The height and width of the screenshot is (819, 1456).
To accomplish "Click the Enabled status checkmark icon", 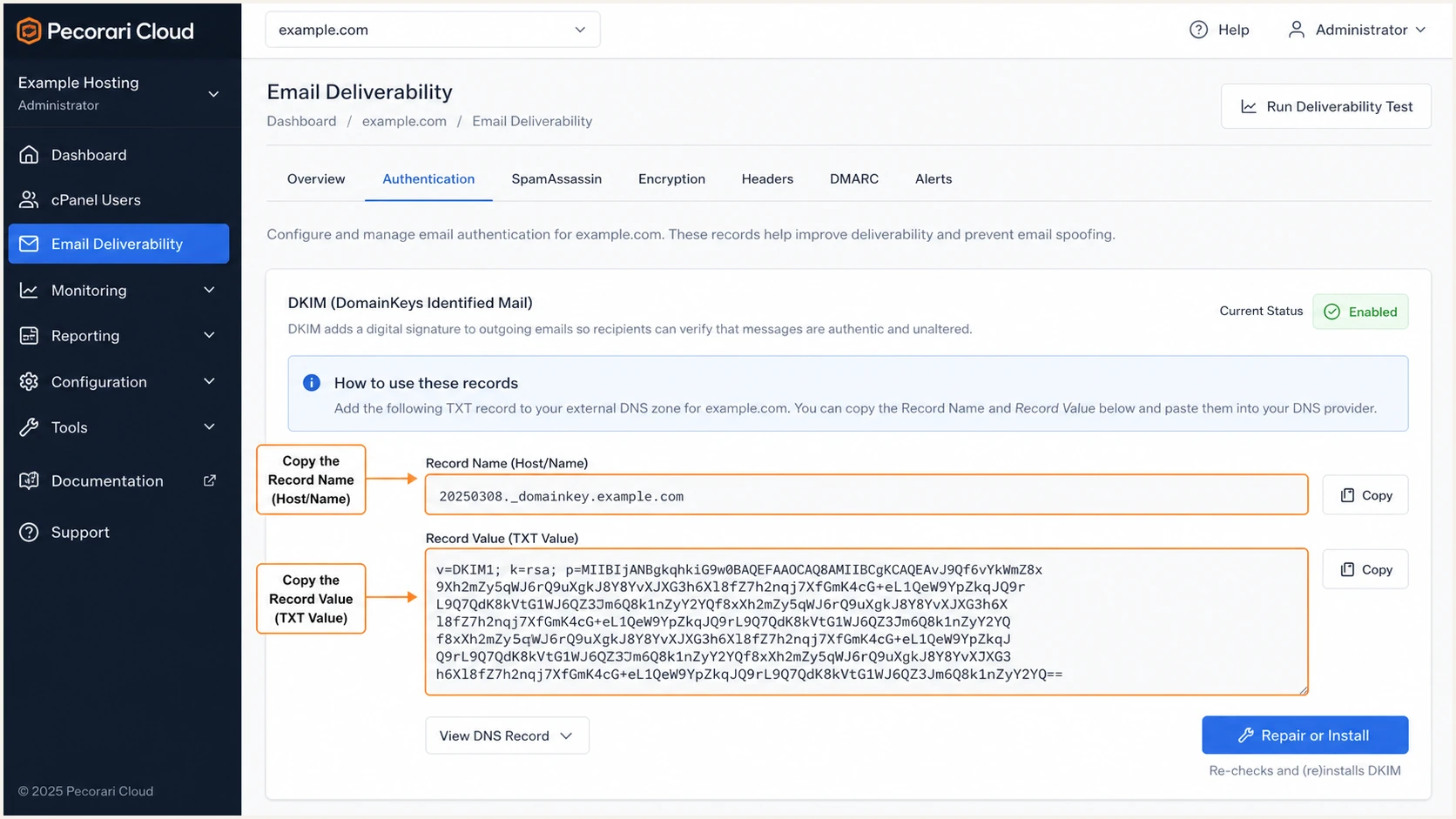I will 1331,312.
